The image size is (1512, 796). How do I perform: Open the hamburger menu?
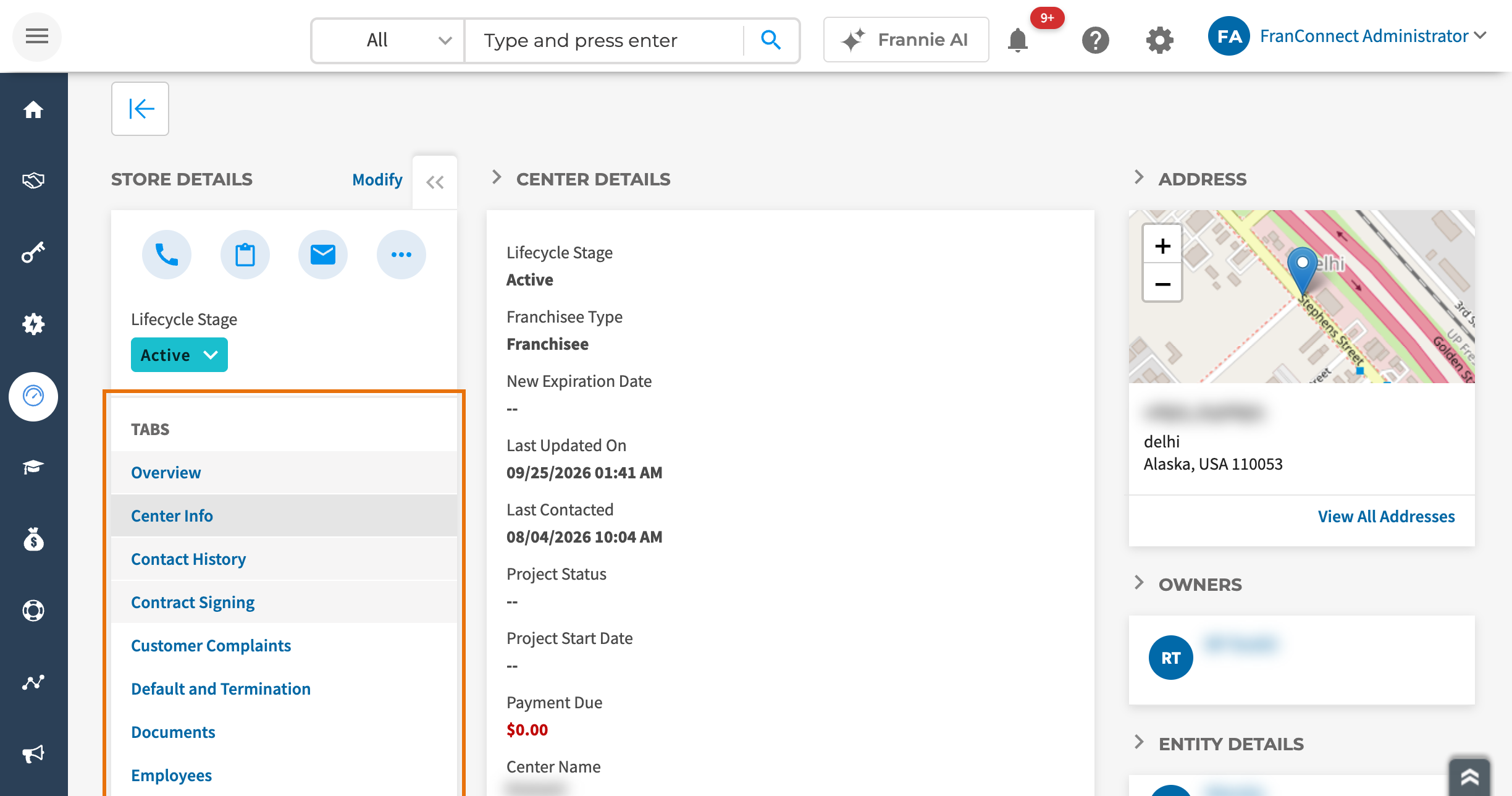[36, 36]
